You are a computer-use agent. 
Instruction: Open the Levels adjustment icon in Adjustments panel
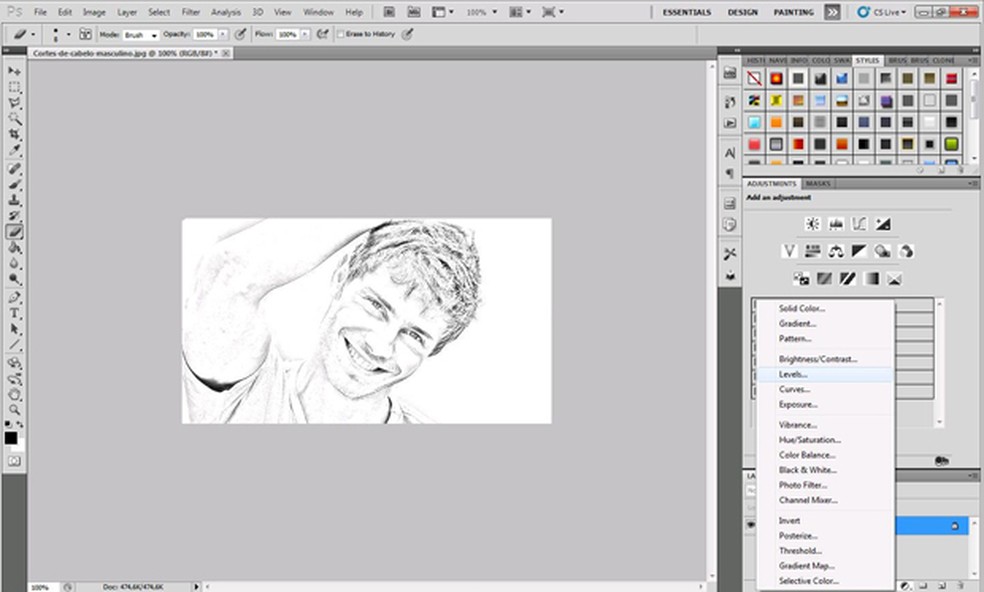tap(833, 224)
